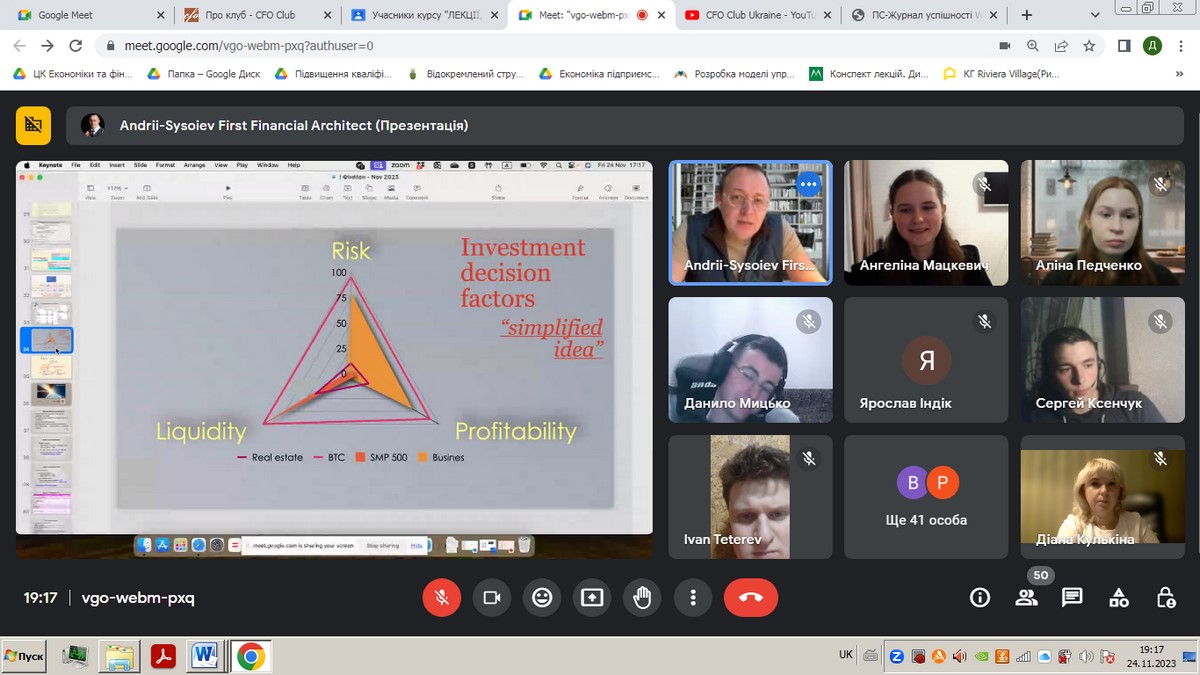Show the participants people panel
This screenshot has width=1200, height=675.
tap(1026, 597)
